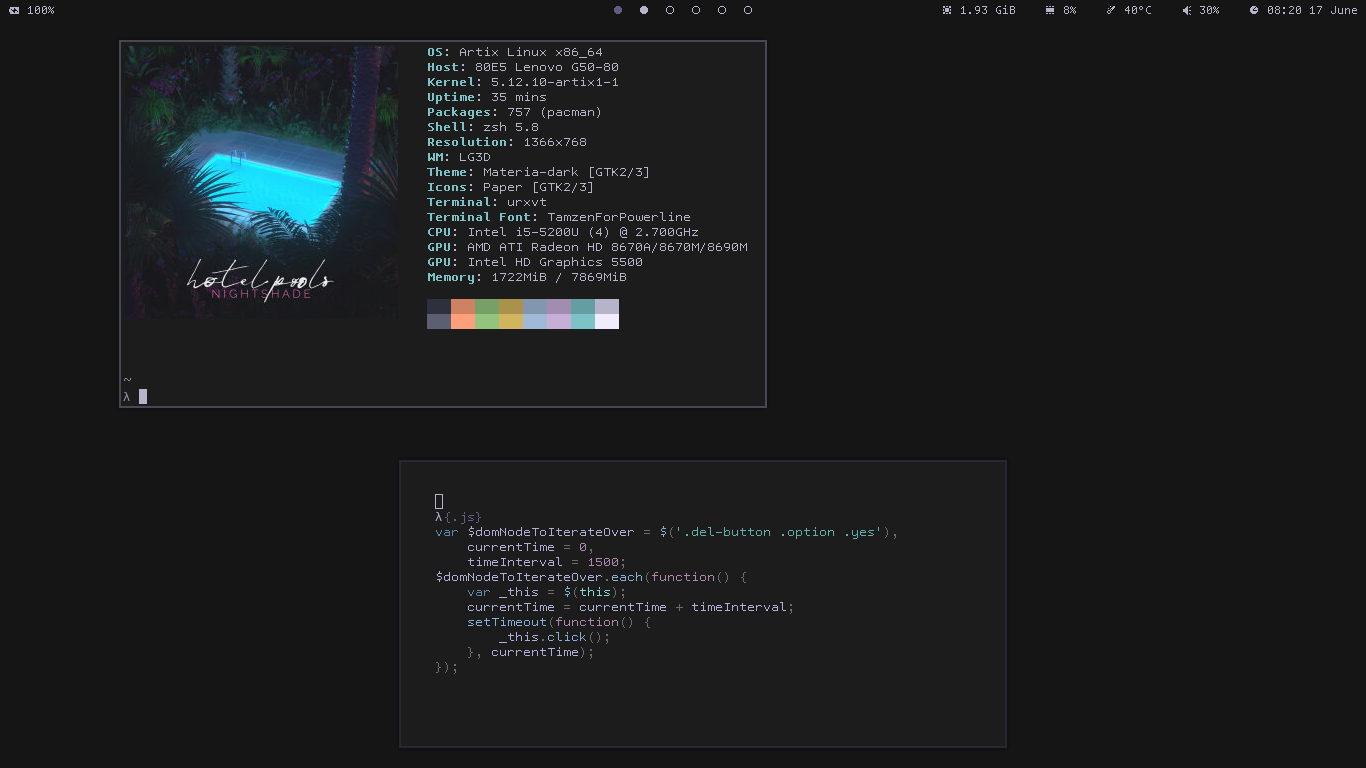1366x768 pixels.
Task: Click the 30% volume level text
Action: (x=1209, y=10)
